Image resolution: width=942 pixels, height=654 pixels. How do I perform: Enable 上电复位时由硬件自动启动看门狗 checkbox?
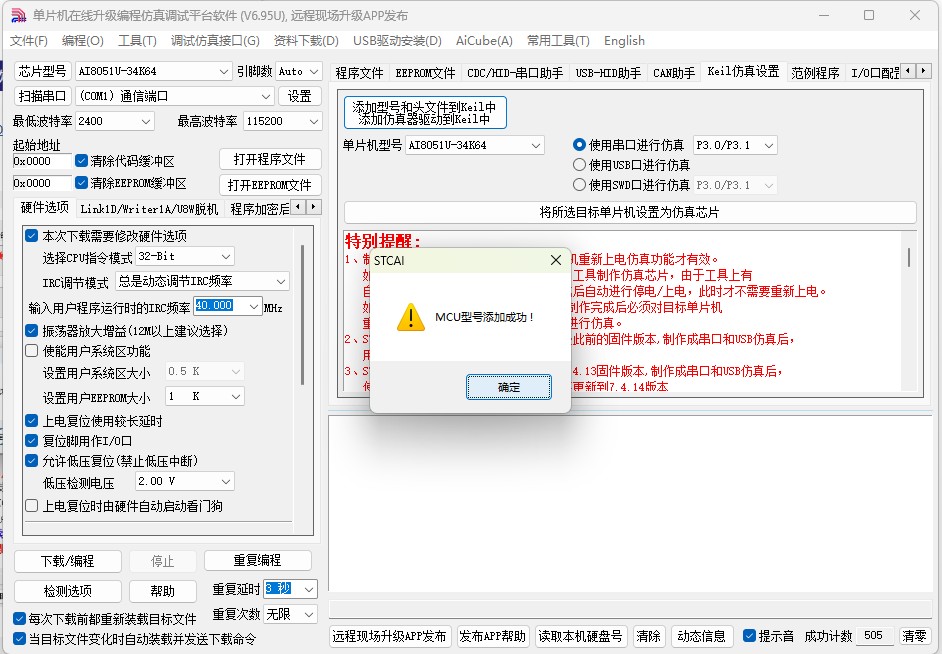pyautogui.click(x=32, y=506)
